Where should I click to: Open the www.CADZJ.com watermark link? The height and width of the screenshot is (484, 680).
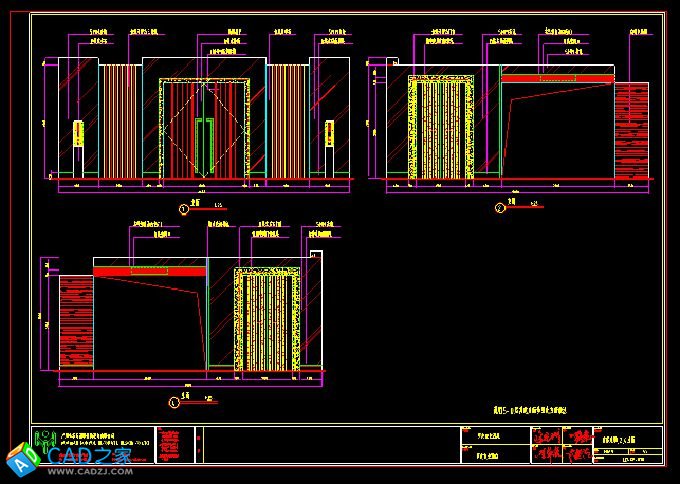pyautogui.click(x=88, y=473)
